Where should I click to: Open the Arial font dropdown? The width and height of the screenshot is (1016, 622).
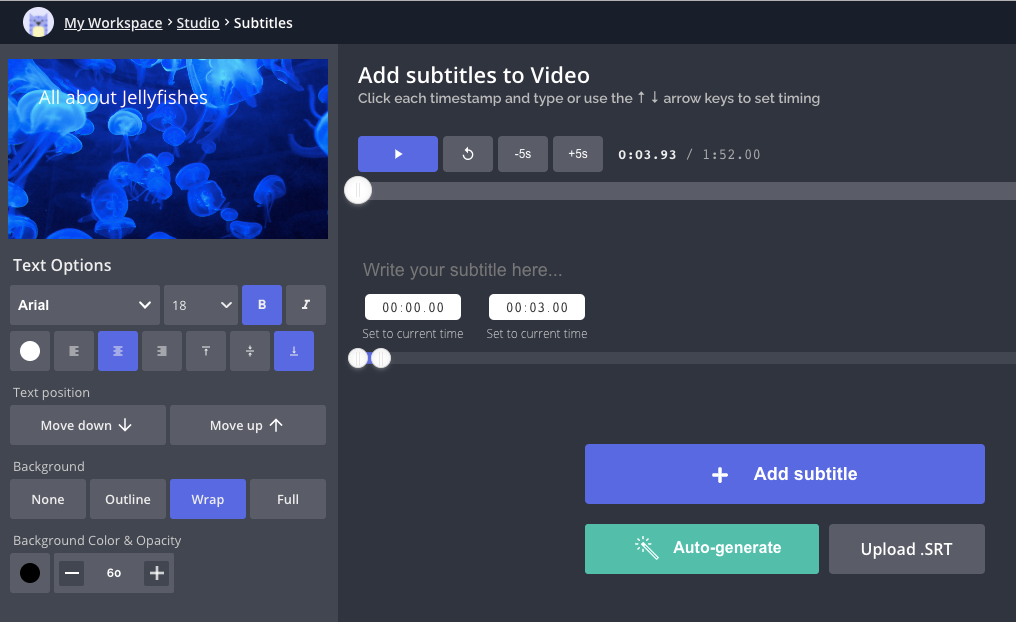click(84, 305)
